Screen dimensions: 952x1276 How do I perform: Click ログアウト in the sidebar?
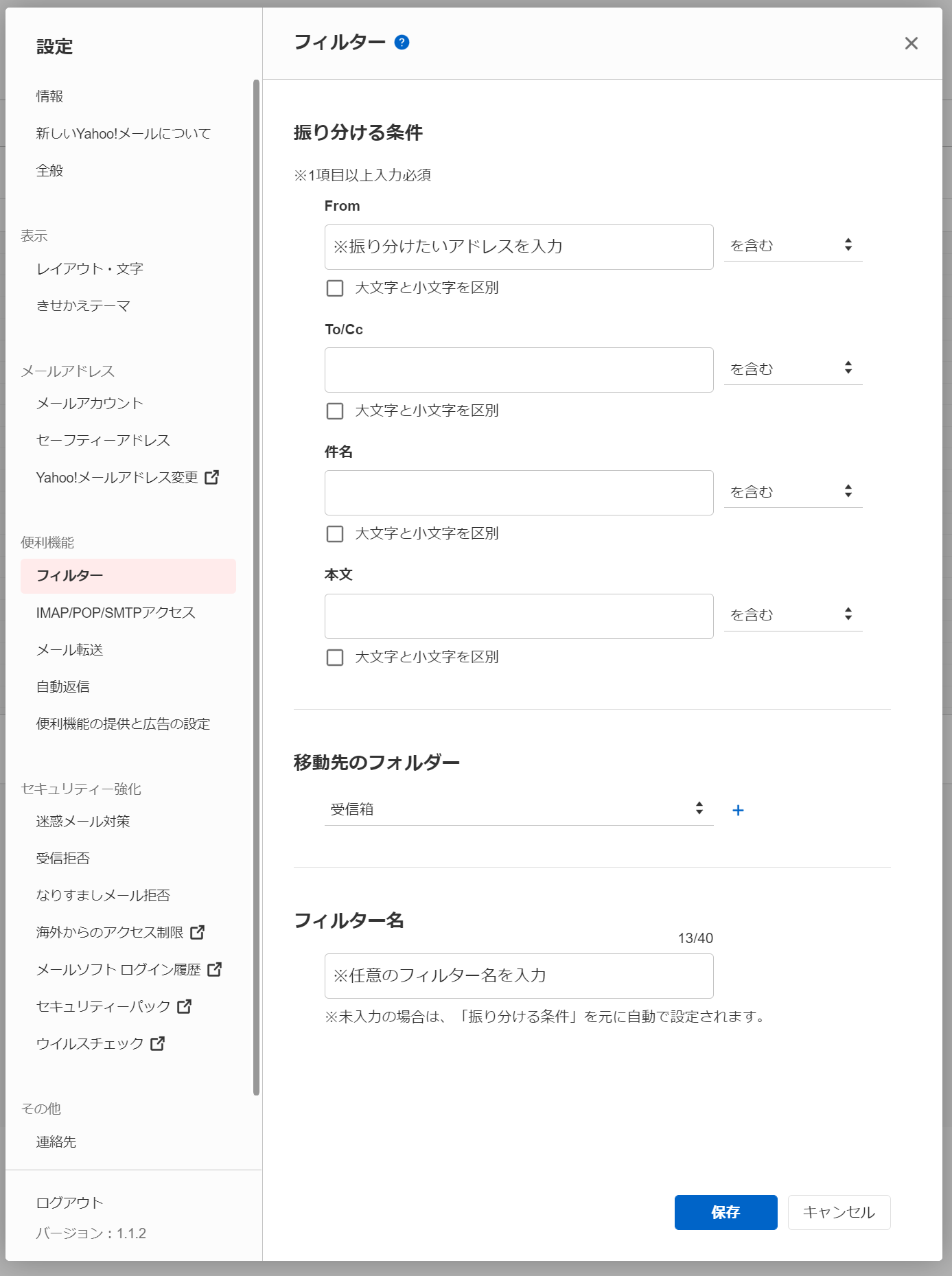click(70, 1203)
